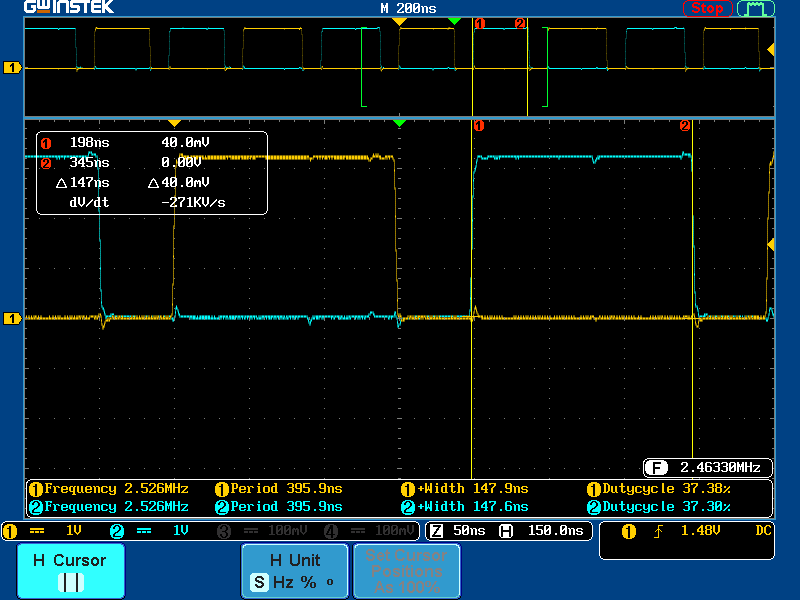Select channel 1 ground marker in overview window

12,67
